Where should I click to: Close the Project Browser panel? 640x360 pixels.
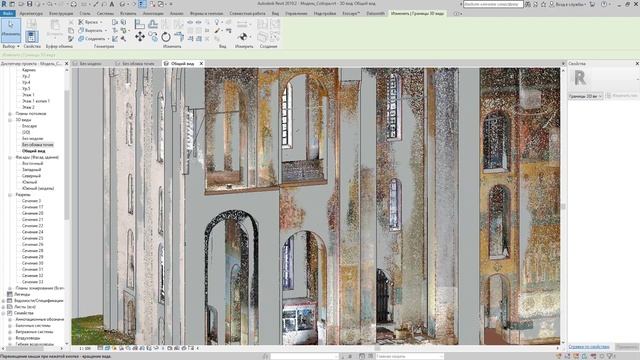click(67, 64)
